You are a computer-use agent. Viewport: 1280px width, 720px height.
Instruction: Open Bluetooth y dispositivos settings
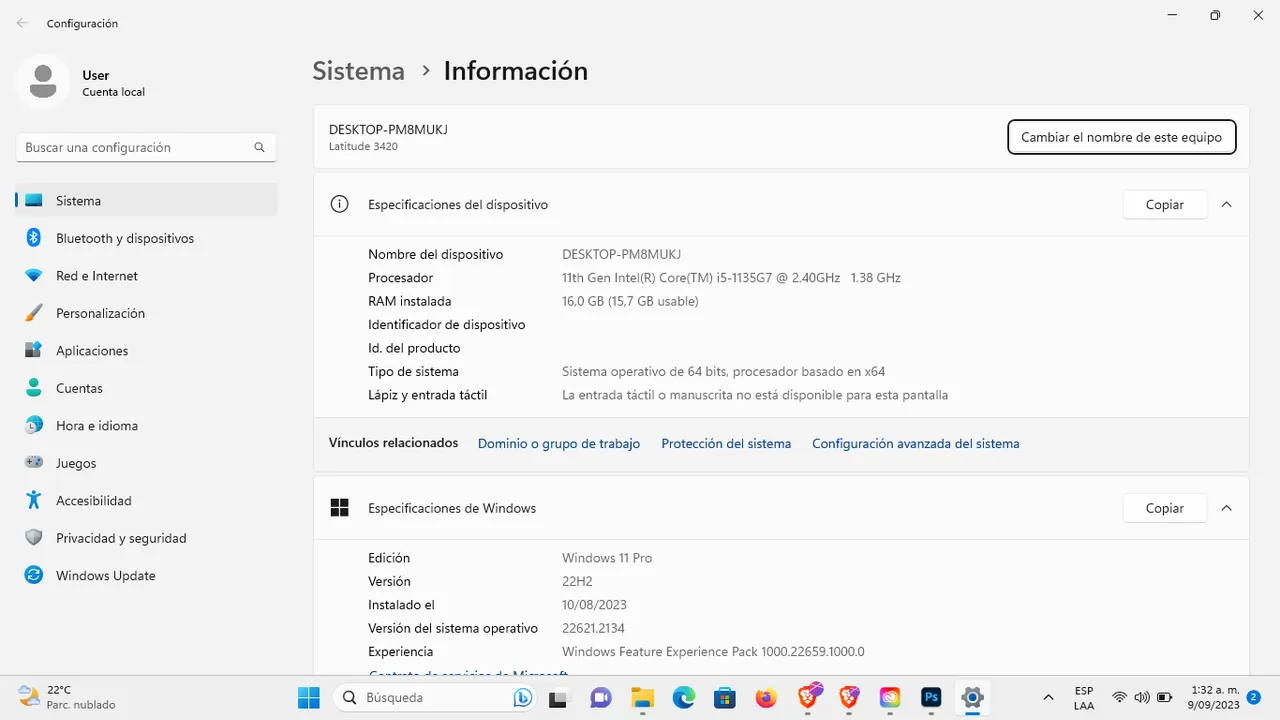(x=146, y=238)
